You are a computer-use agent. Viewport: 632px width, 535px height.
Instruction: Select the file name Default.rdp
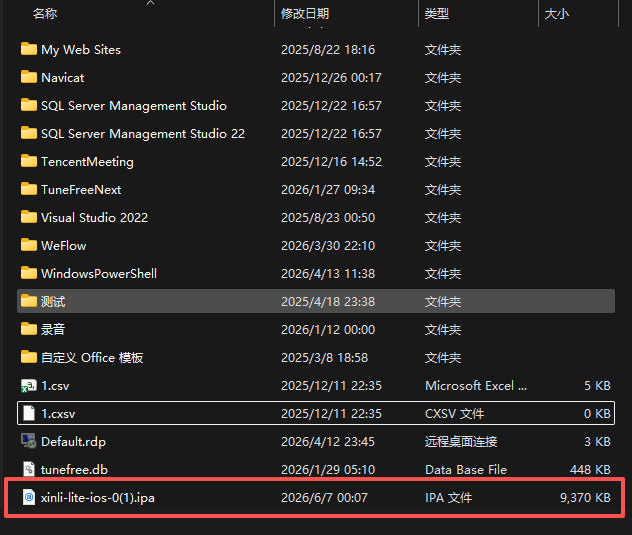tap(73, 441)
